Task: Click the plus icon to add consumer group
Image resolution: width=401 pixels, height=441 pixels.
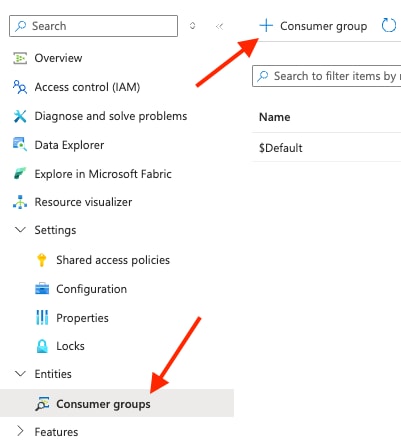Action: (266, 26)
